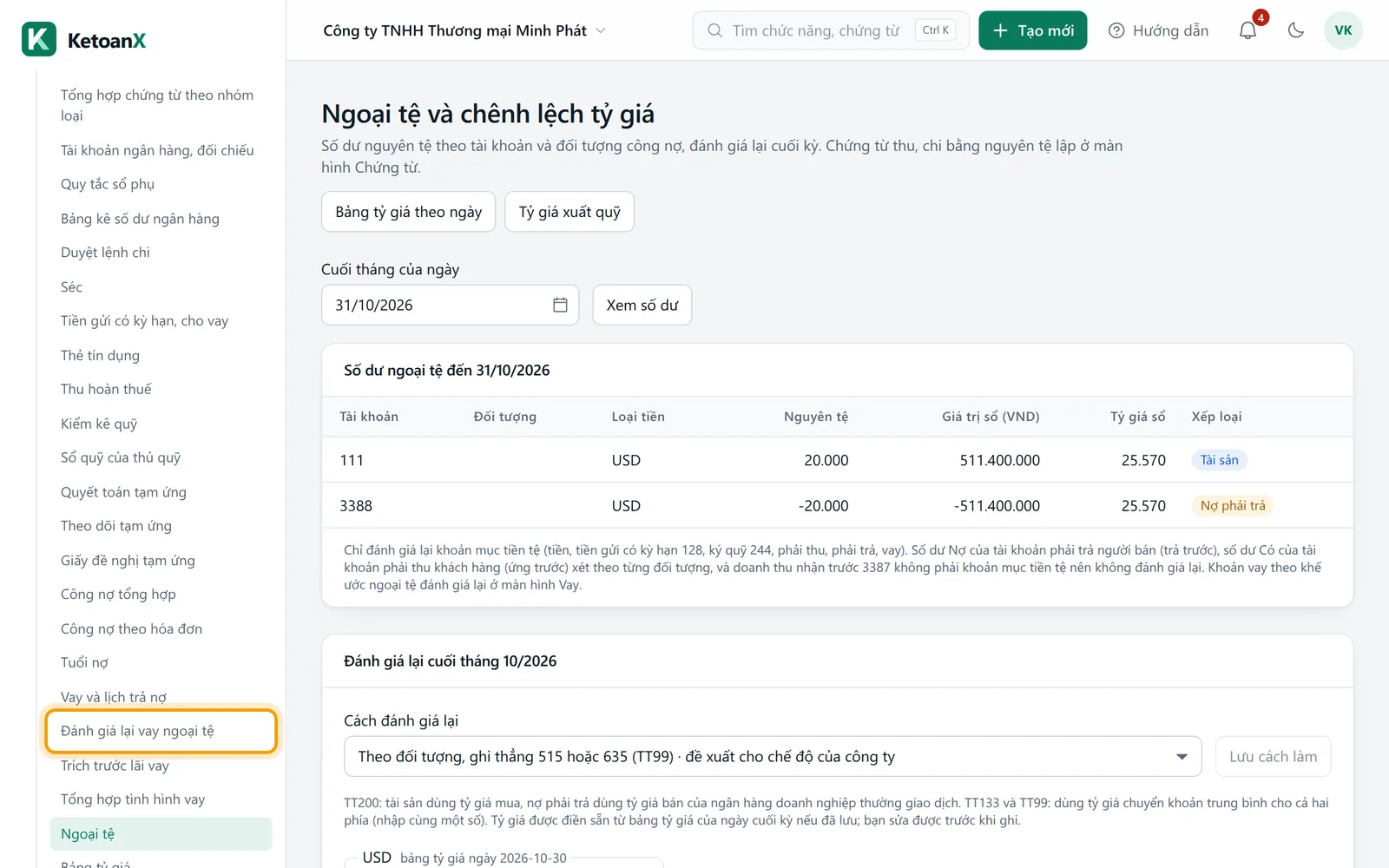Click the Nợ phải trả tag in row 3388
Image resolution: width=1389 pixels, height=868 pixels.
point(1233,505)
